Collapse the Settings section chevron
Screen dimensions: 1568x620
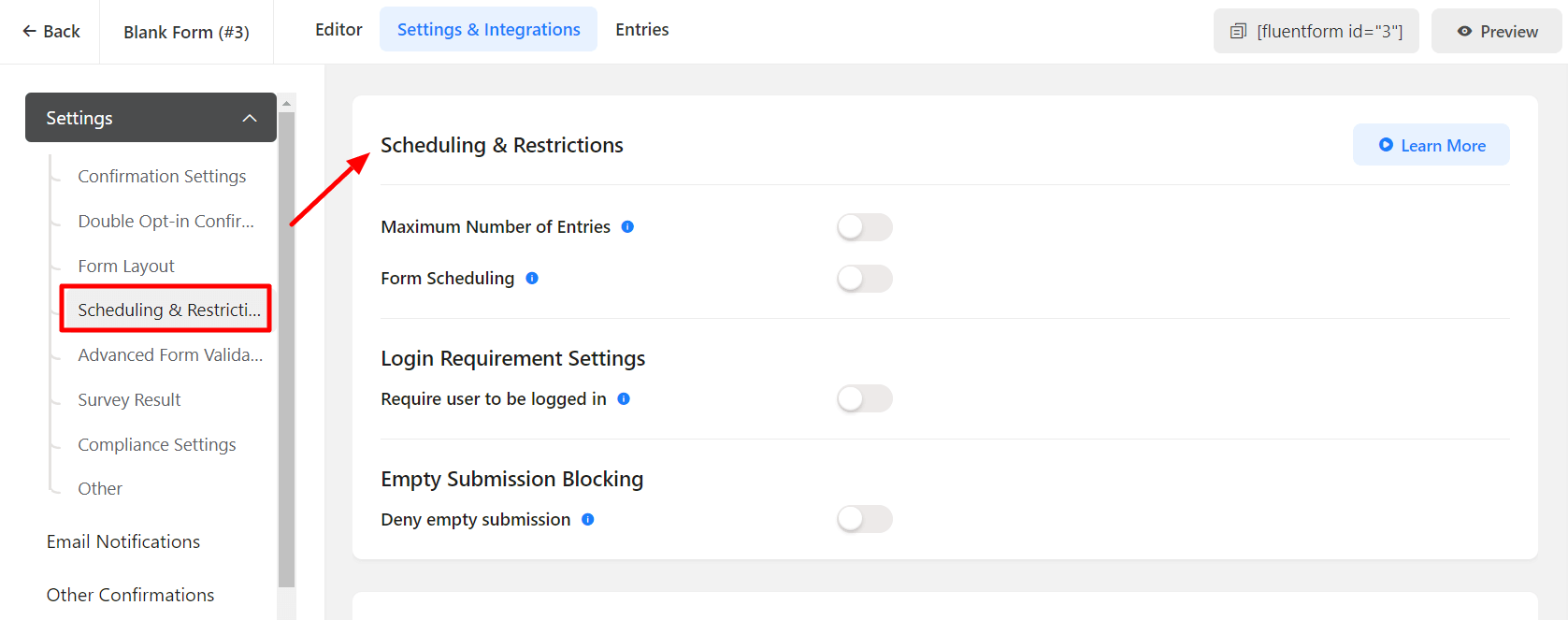click(x=250, y=118)
